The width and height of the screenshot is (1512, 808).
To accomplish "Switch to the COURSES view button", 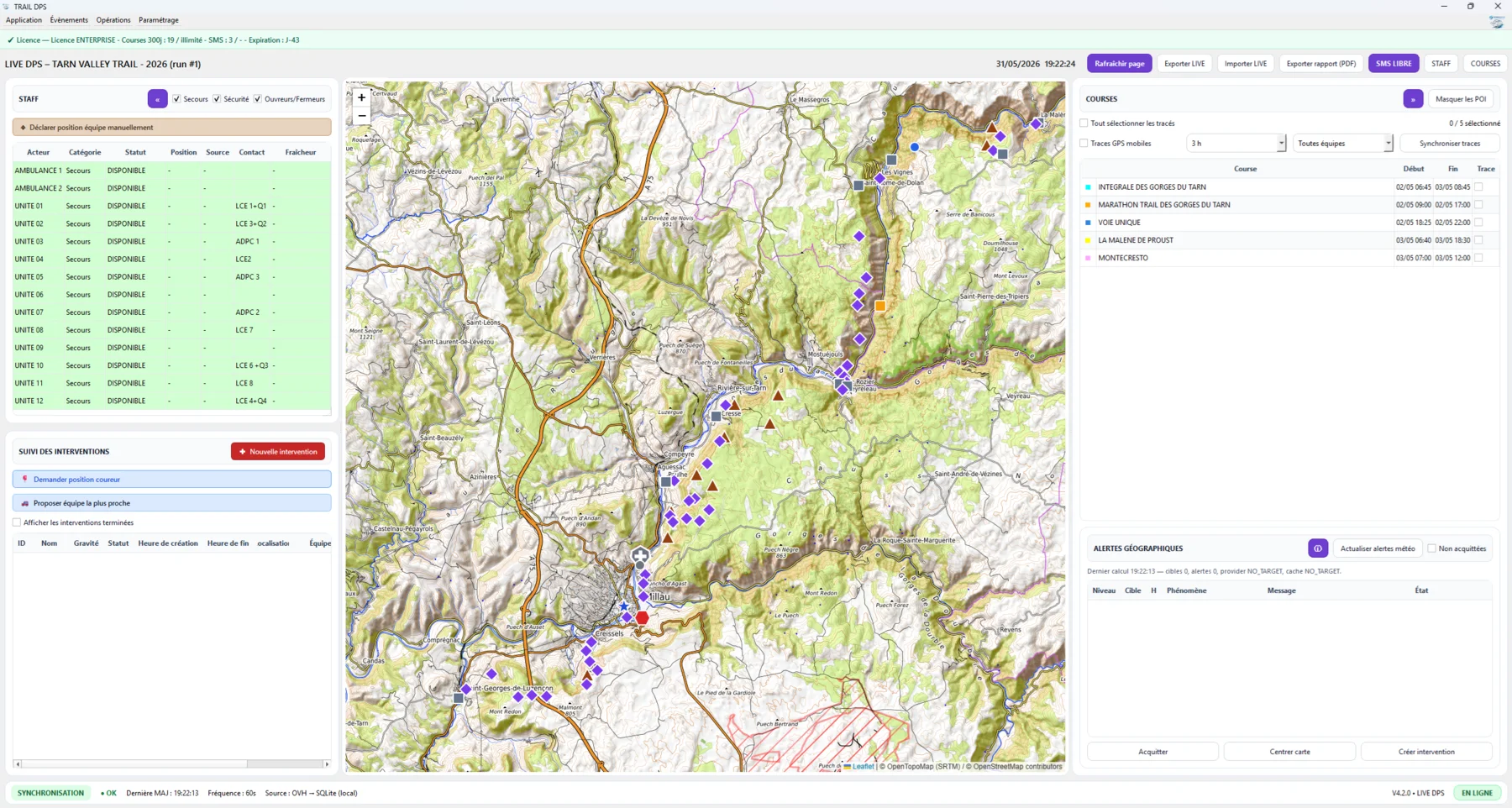I will [1485, 64].
